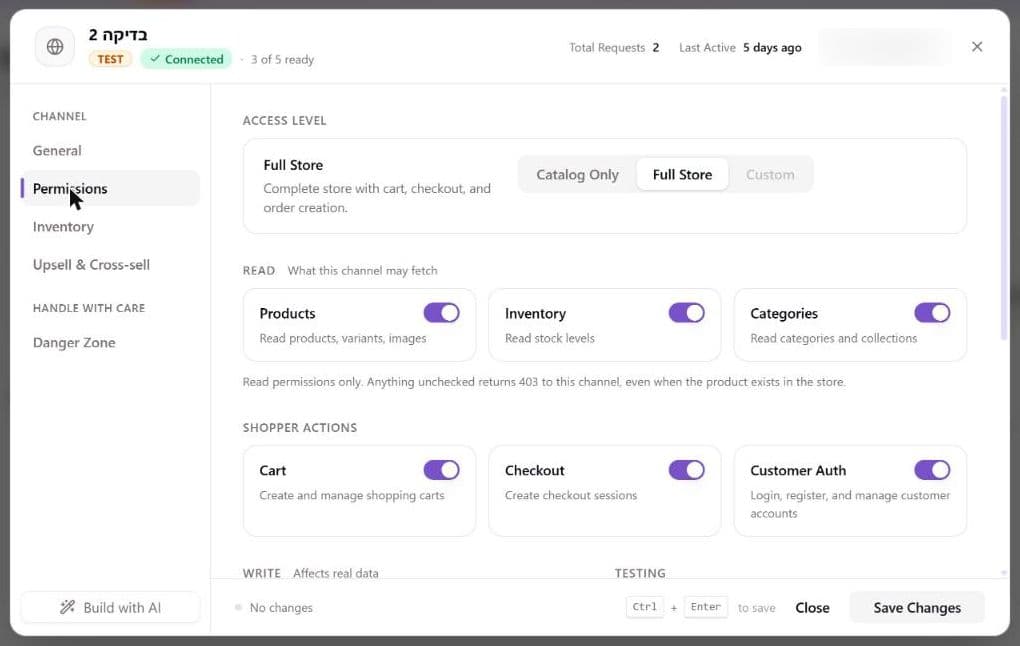Click the globe channel icon
This screenshot has width=1020, height=646.
tap(55, 47)
